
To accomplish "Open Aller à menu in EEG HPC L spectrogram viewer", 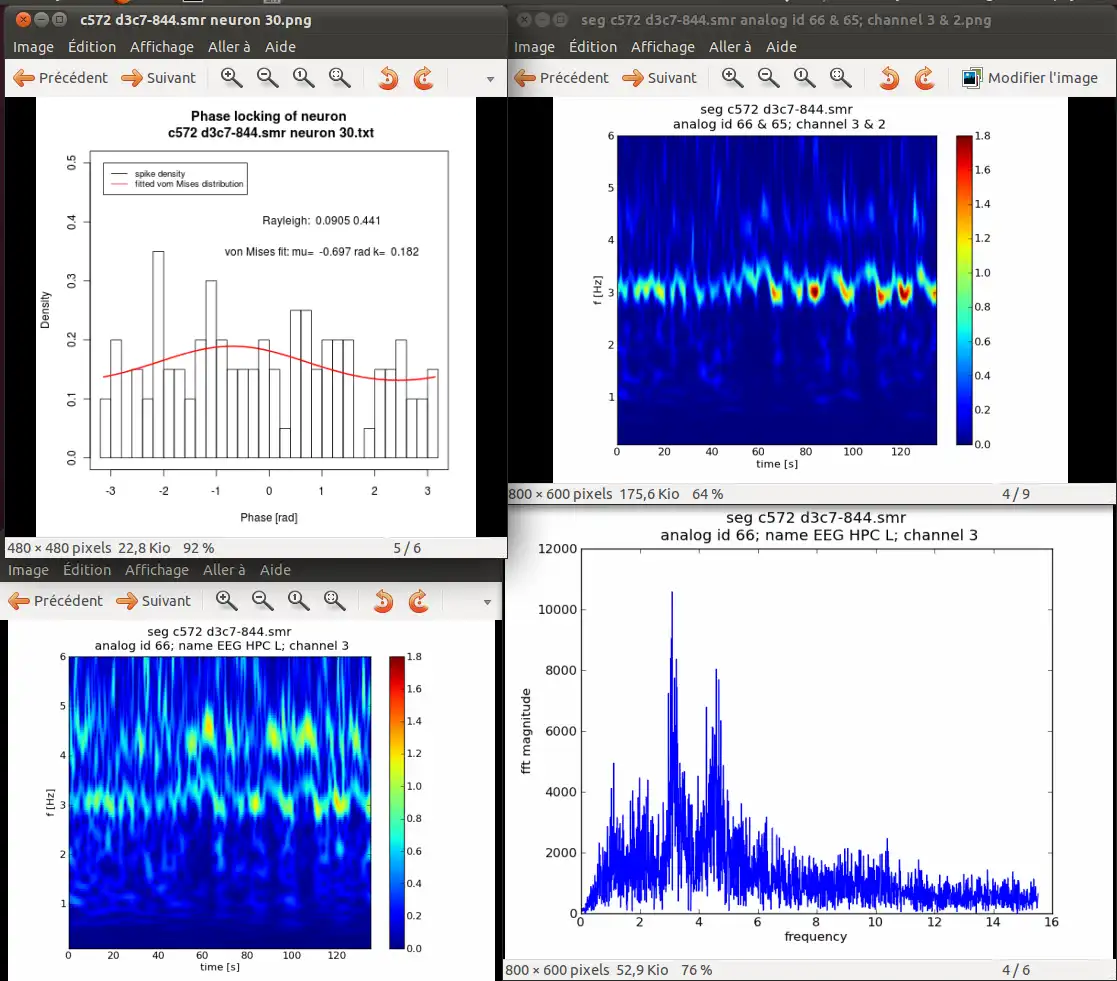I will [223, 570].
